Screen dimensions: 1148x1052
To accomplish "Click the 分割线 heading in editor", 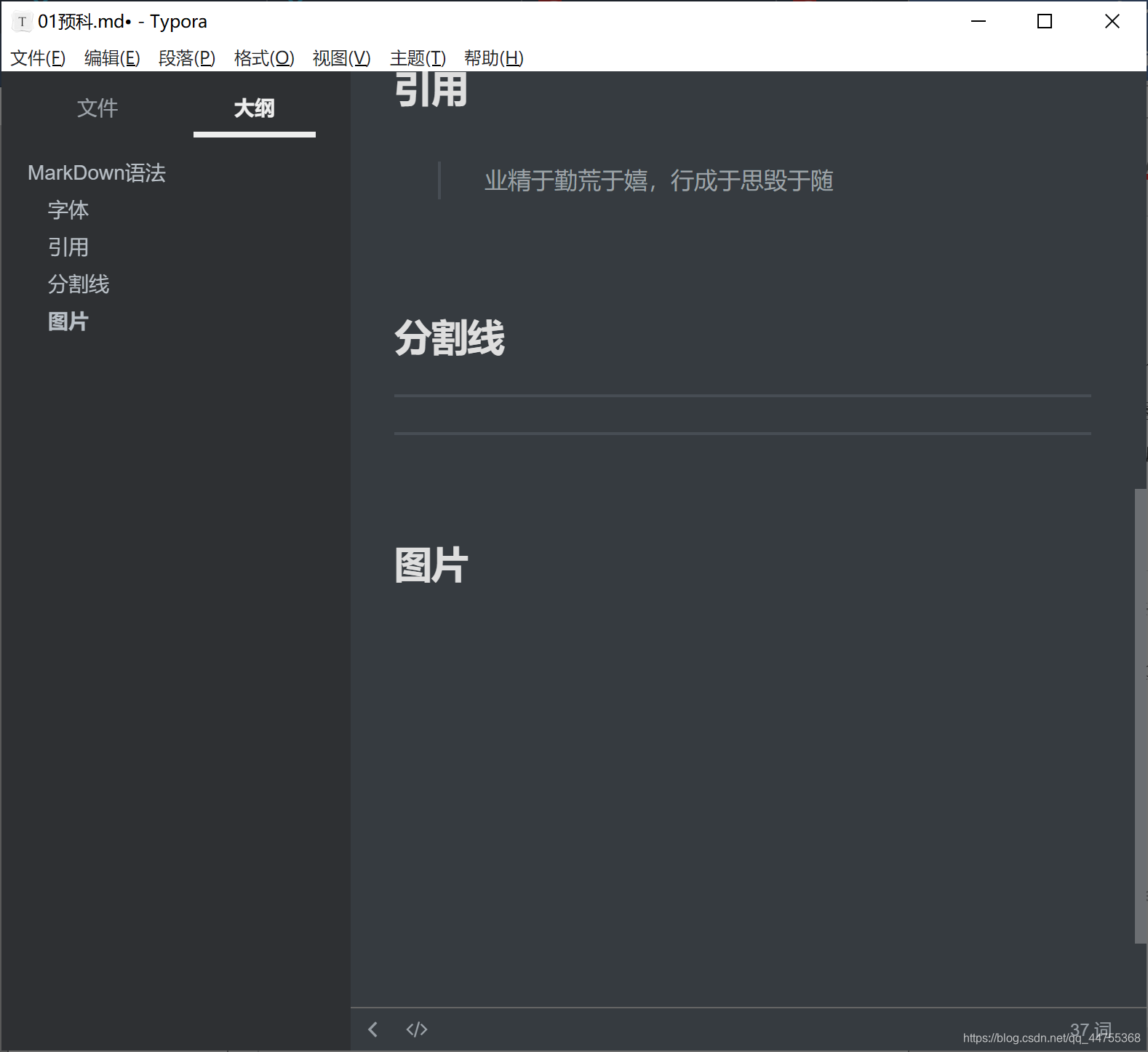I will 450,338.
